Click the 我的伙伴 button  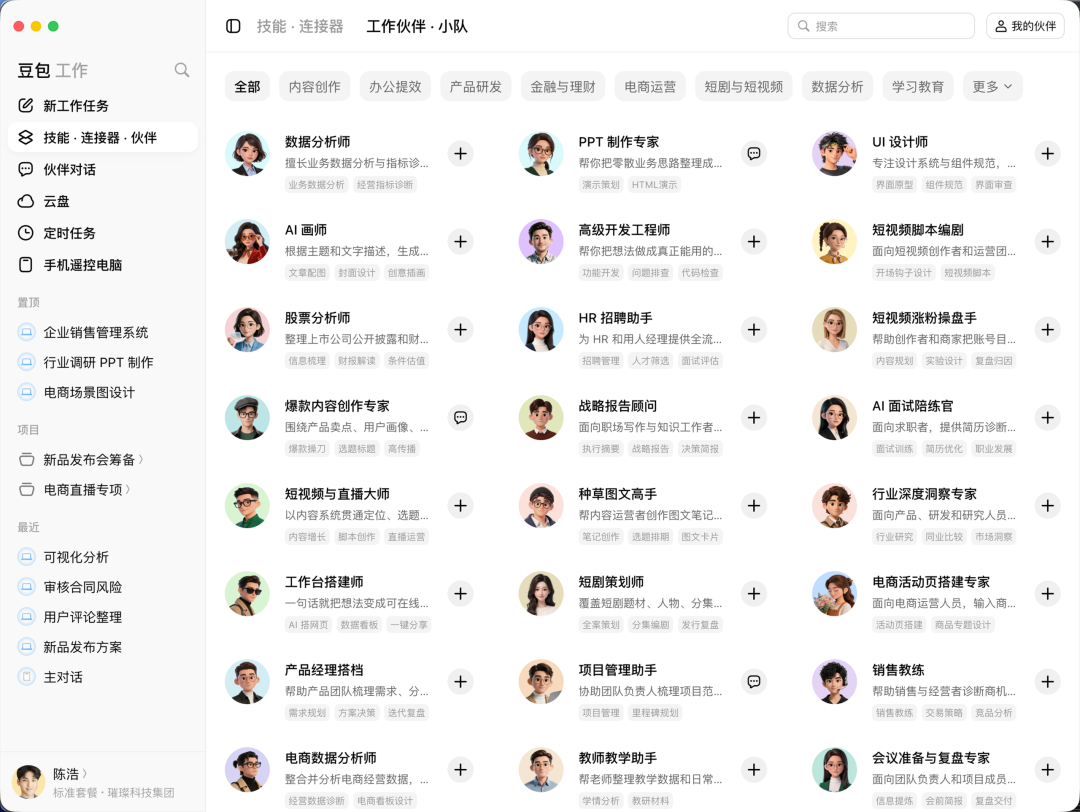tap(1026, 26)
